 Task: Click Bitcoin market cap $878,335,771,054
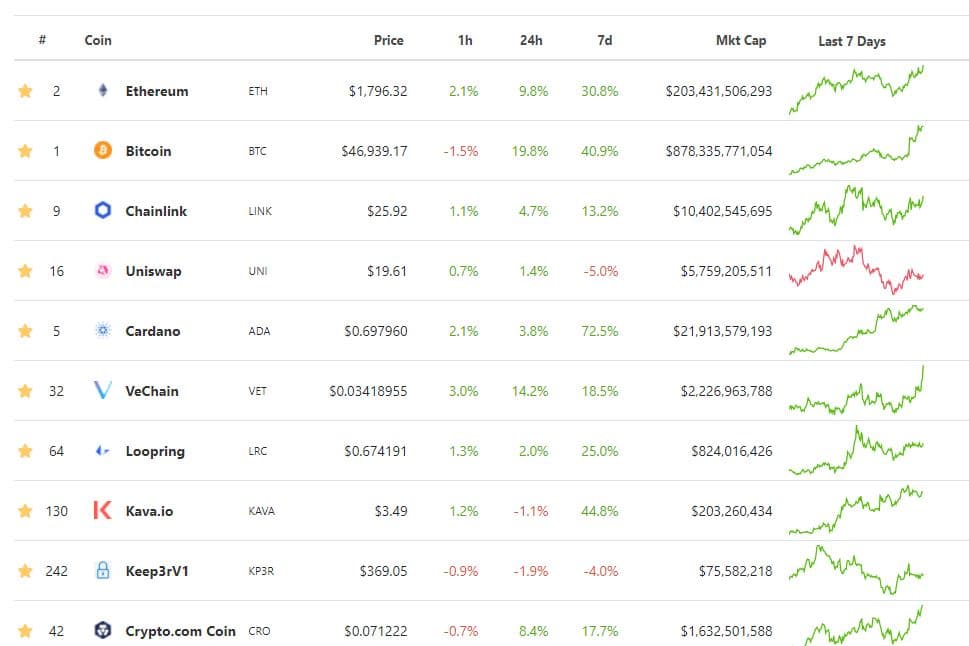pyautogui.click(x=719, y=151)
